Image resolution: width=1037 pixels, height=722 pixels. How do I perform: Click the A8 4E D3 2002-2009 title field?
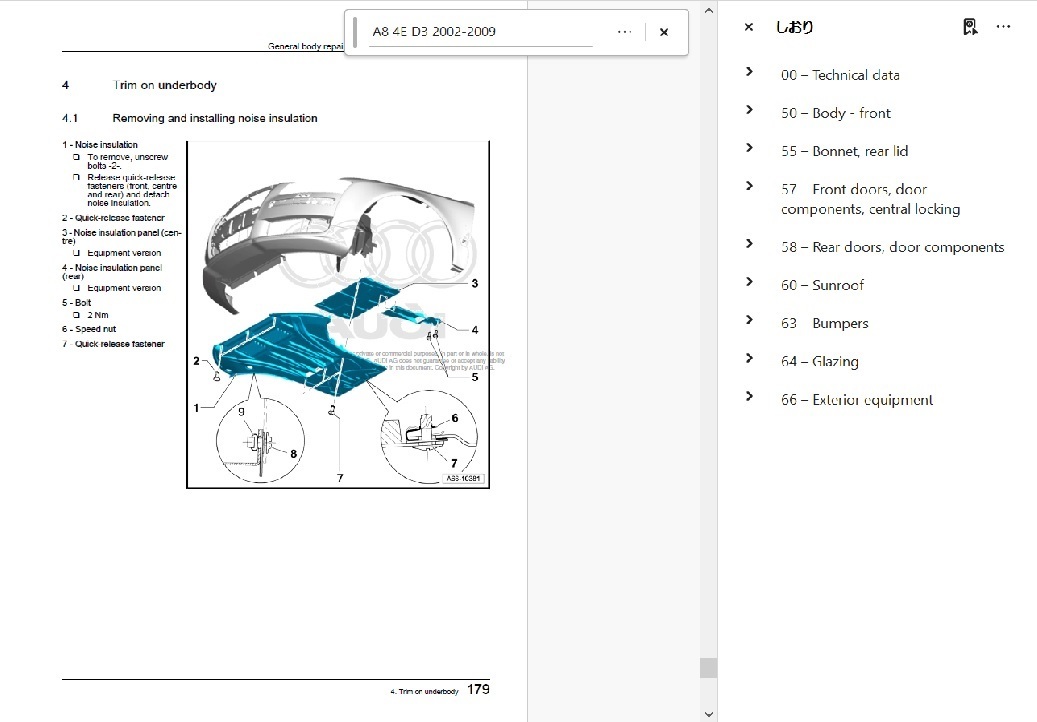pos(481,32)
